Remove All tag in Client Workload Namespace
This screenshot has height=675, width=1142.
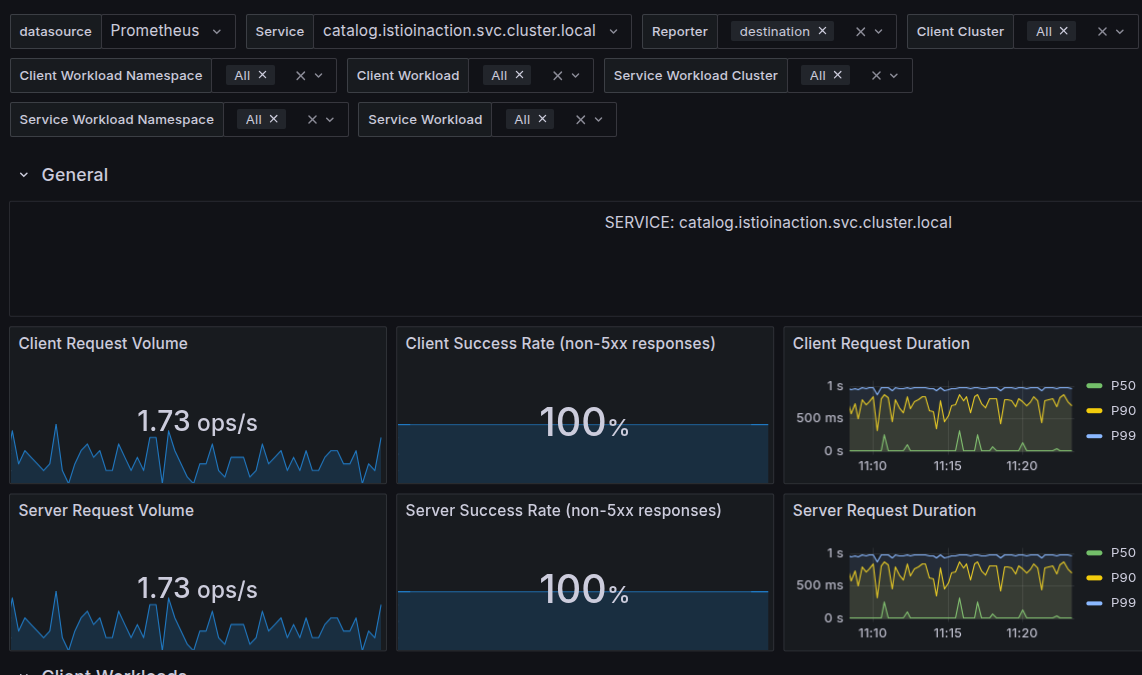coord(262,75)
